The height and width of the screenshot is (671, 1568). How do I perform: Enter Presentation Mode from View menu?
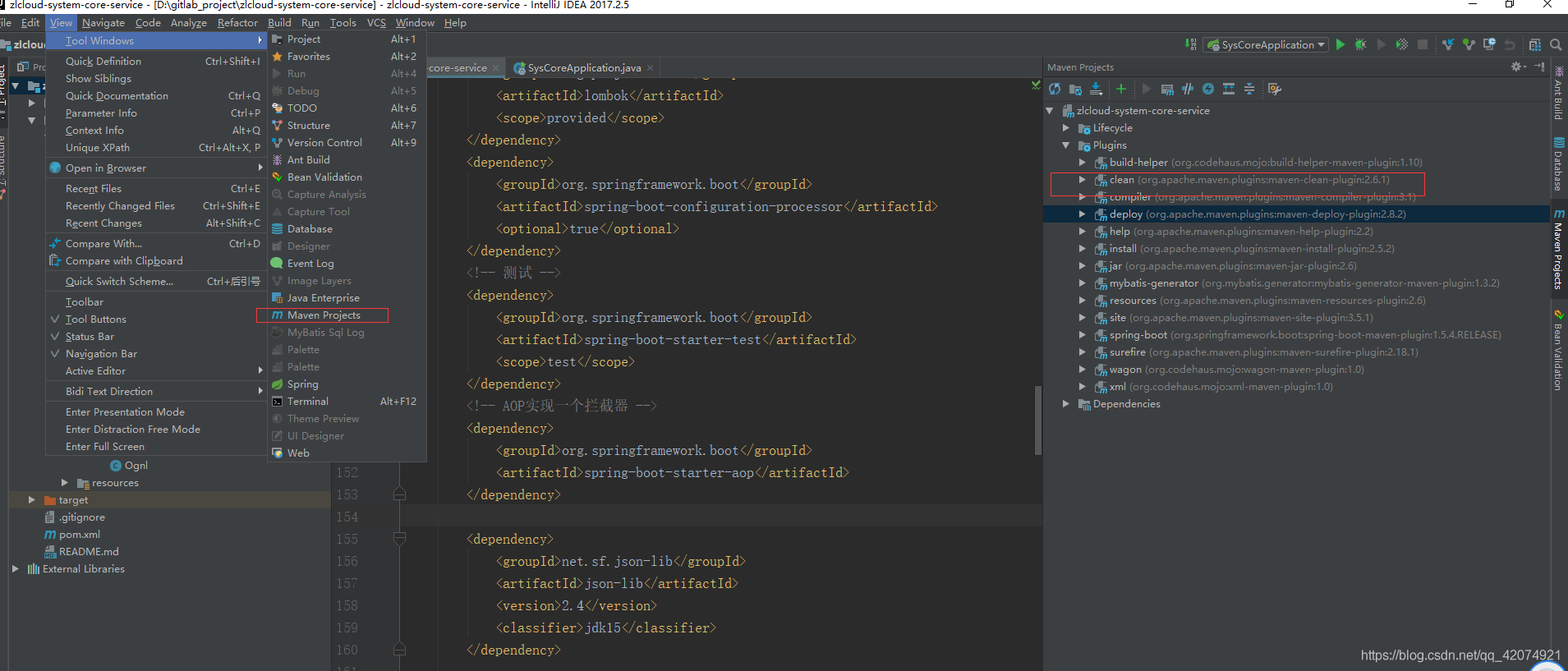tap(125, 411)
